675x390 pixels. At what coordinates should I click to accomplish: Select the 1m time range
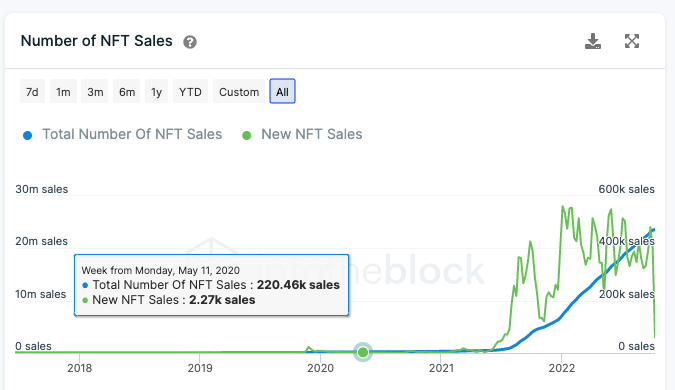(x=63, y=92)
